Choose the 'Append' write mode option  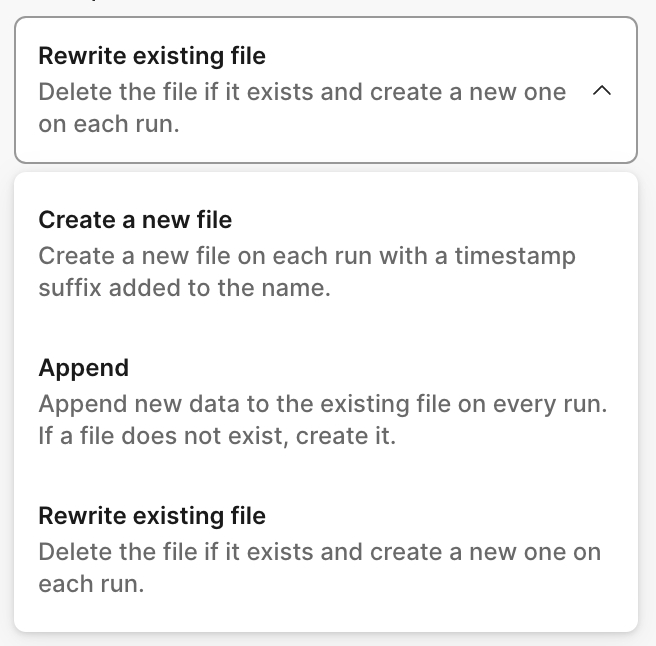[x=325, y=402]
